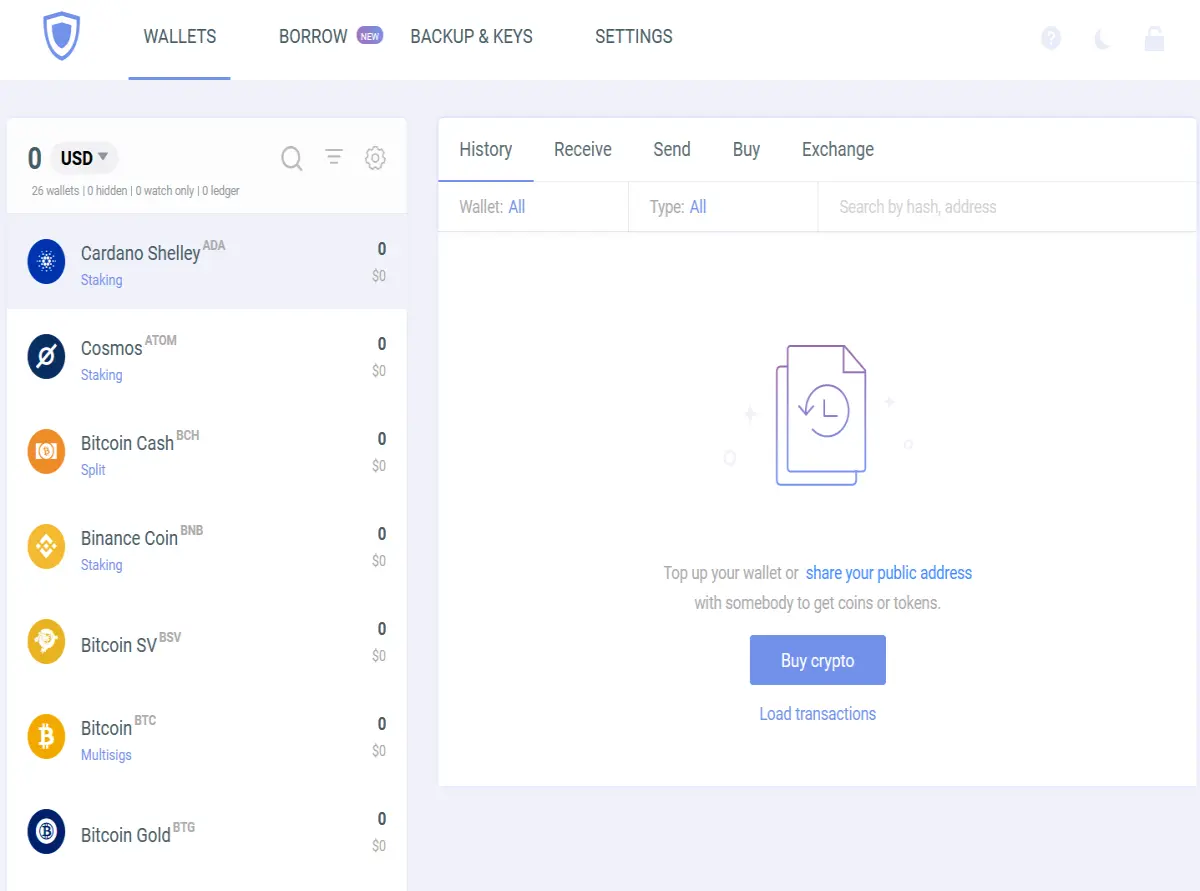This screenshot has width=1200, height=891.
Task: Click the Bitcoin BTC coin icon
Action: (46, 737)
